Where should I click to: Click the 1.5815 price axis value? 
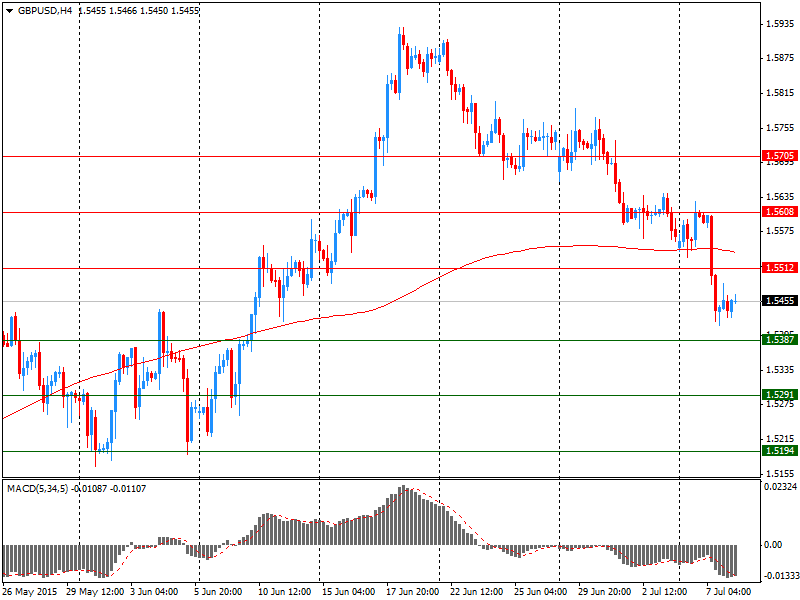coord(781,93)
